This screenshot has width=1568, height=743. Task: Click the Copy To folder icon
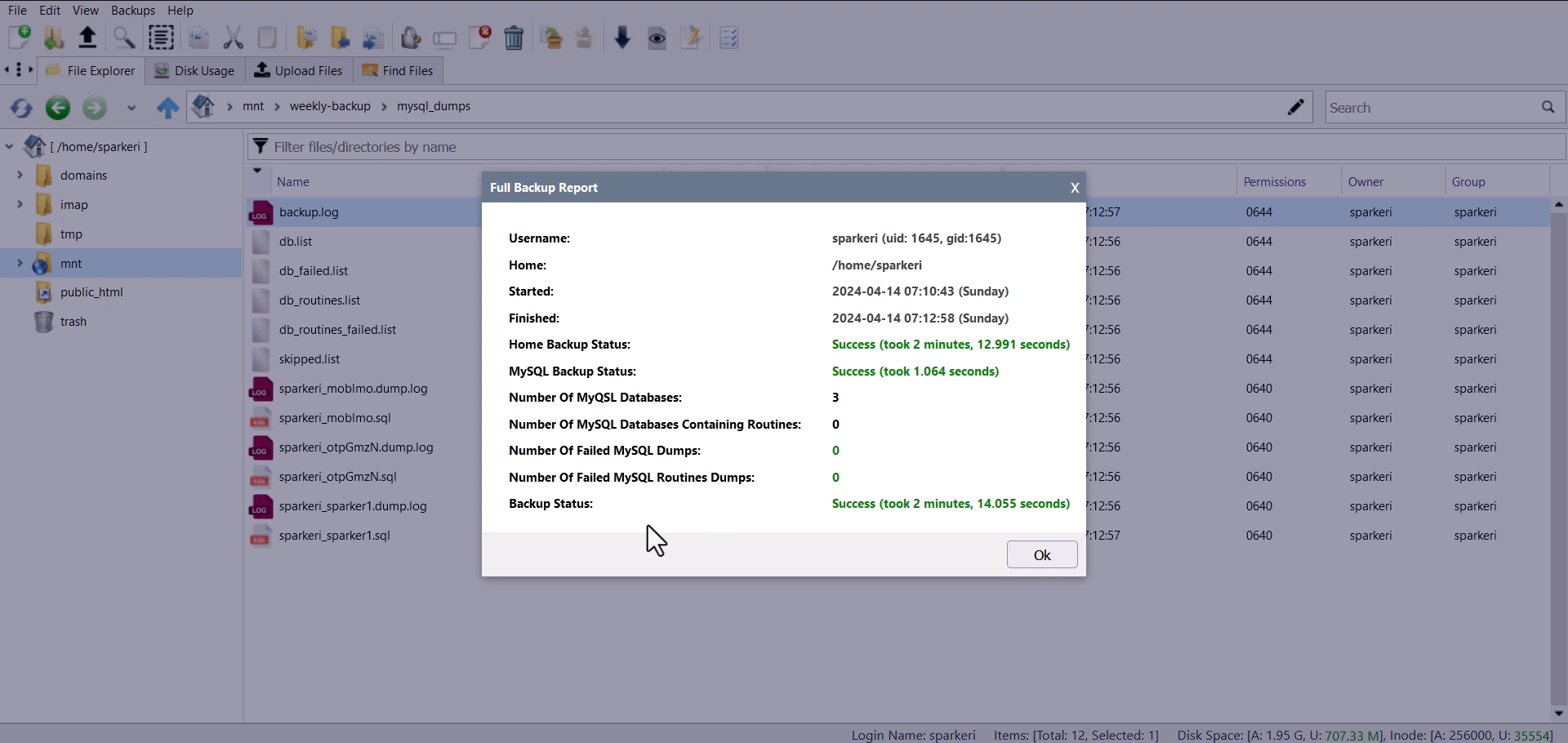pyautogui.click(x=307, y=38)
